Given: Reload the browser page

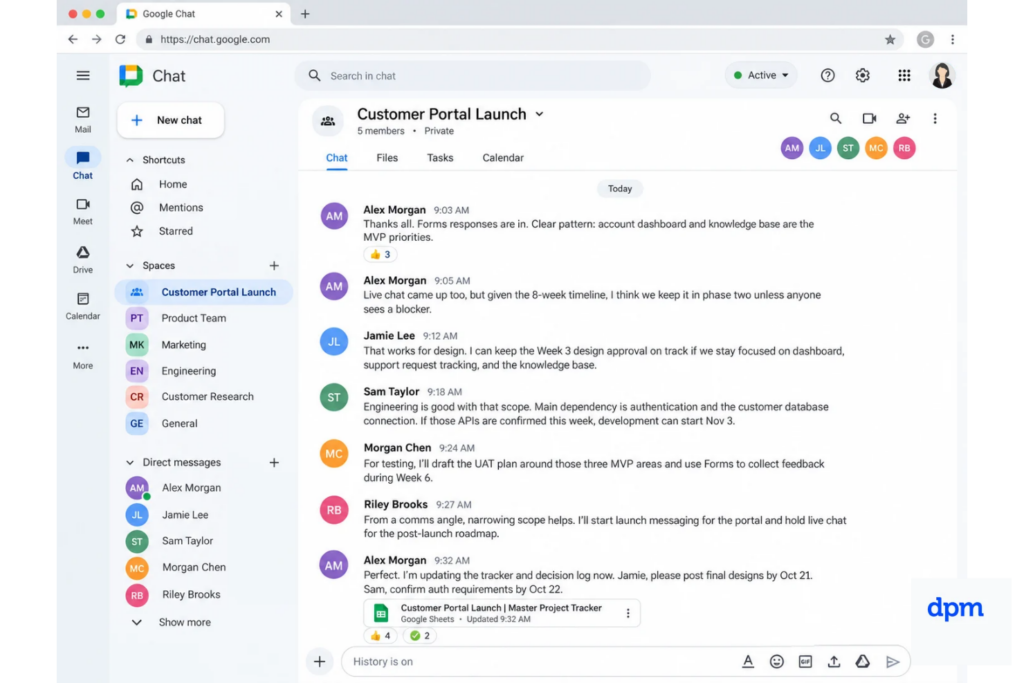Looking at the screenshot, I should [120, 39].
